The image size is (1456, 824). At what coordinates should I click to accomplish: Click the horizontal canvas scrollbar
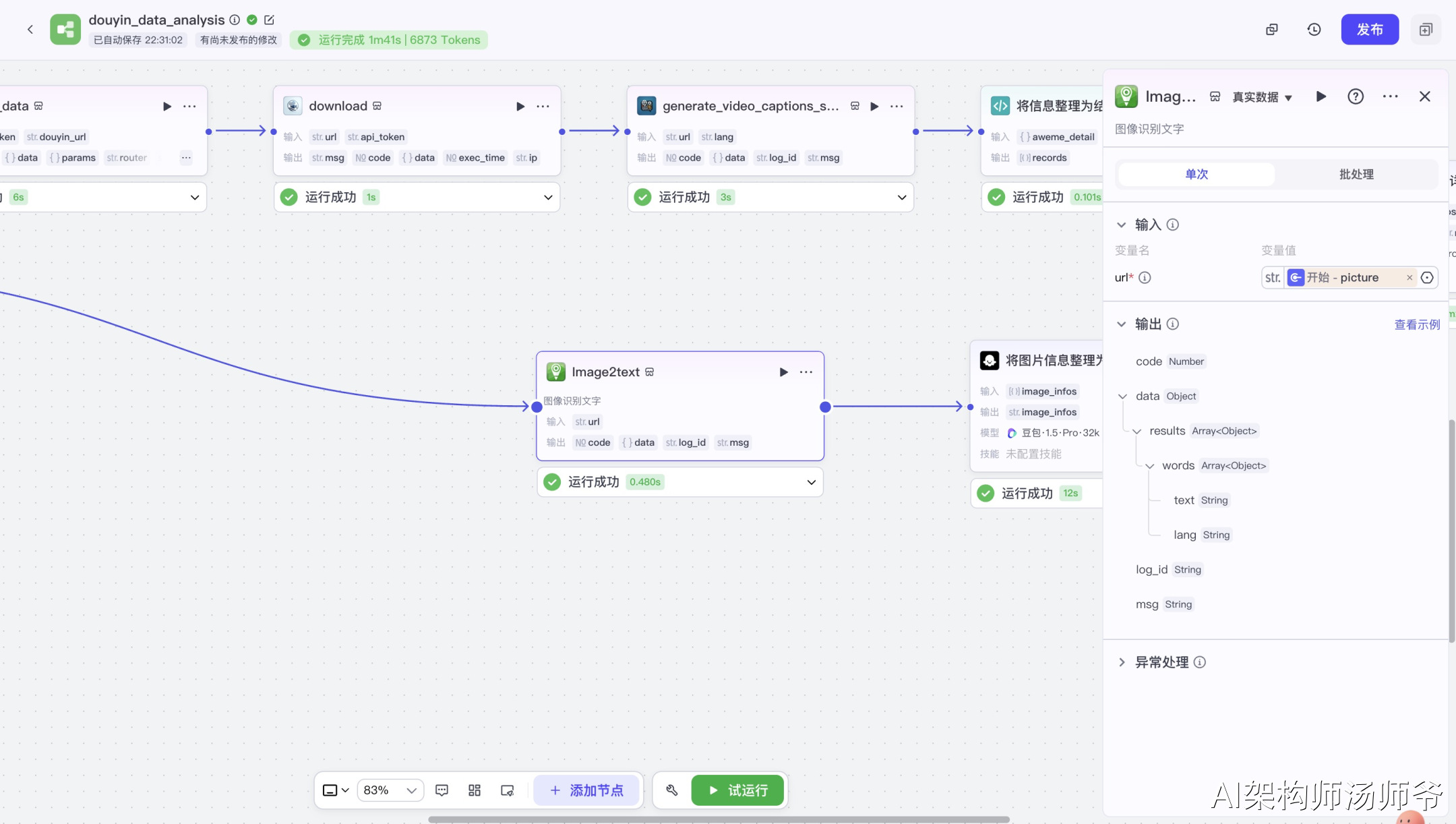tap(719, 819)
